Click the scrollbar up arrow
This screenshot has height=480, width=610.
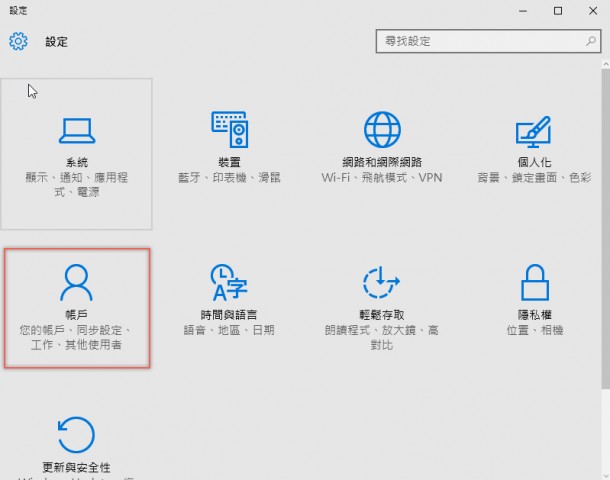tap(606, 63)
